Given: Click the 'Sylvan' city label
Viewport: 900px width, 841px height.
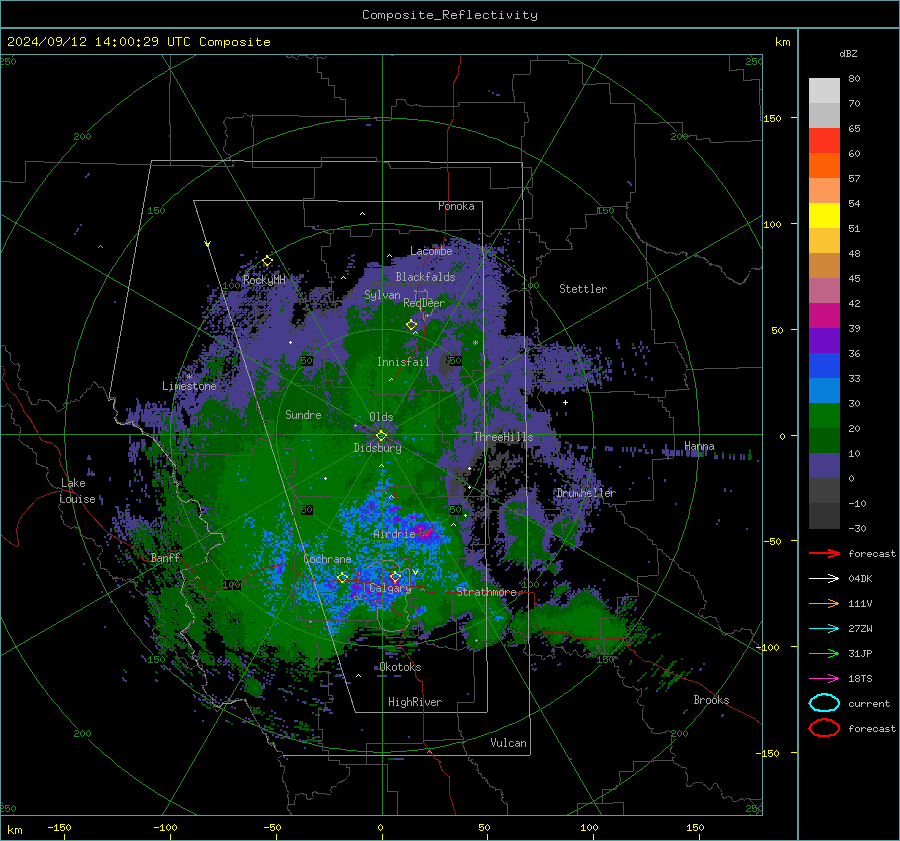Looking at the screenshot, I should click(382, 295).
